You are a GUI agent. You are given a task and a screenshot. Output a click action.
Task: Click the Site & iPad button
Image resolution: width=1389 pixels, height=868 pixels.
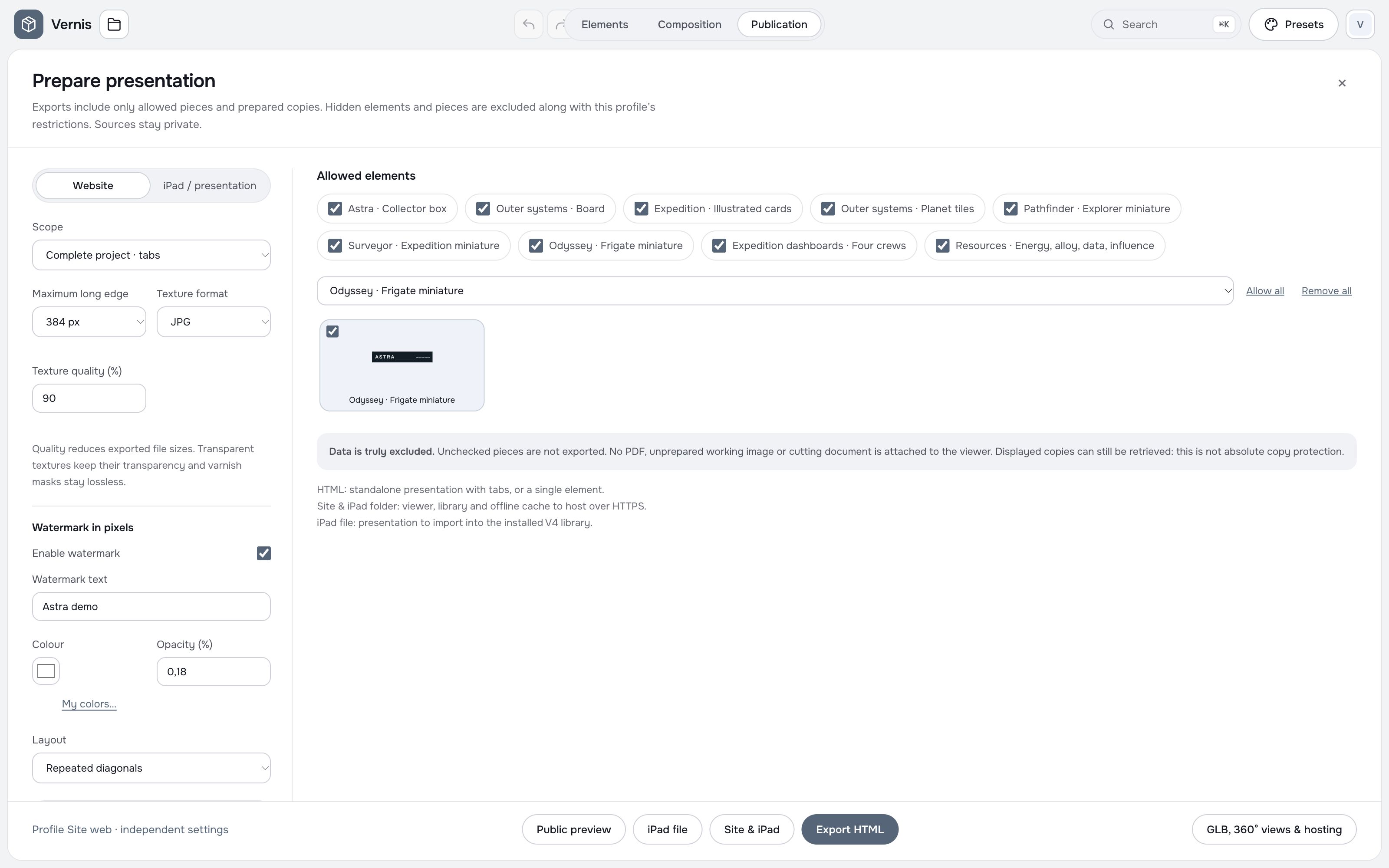click(x=751, y=829)
